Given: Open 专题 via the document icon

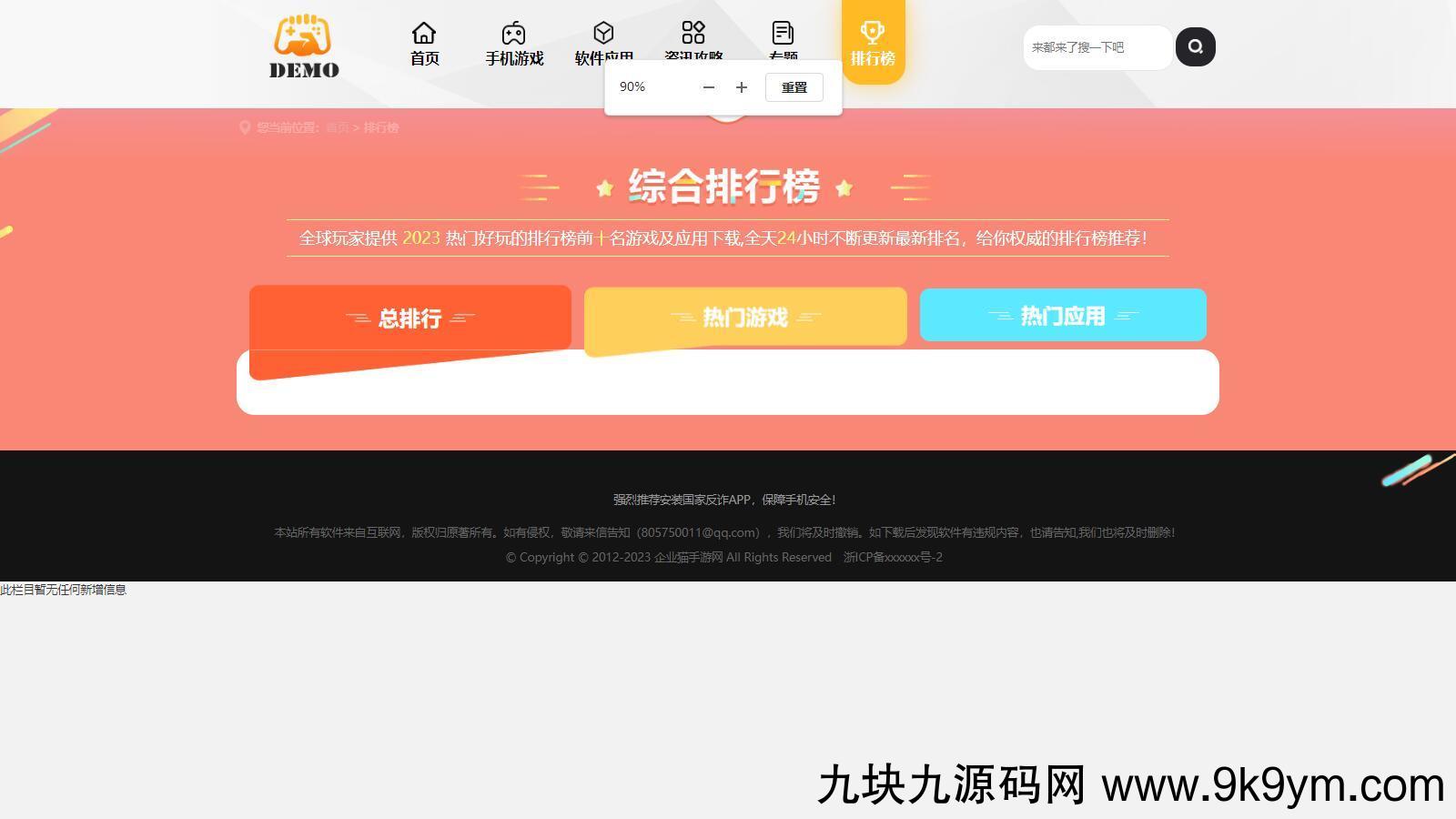Looking at the screenshot, I should 783,34.
